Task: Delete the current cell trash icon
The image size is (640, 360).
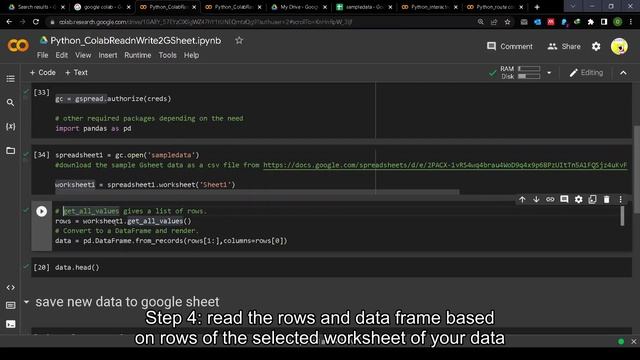Action: click(x=607, y=199)
